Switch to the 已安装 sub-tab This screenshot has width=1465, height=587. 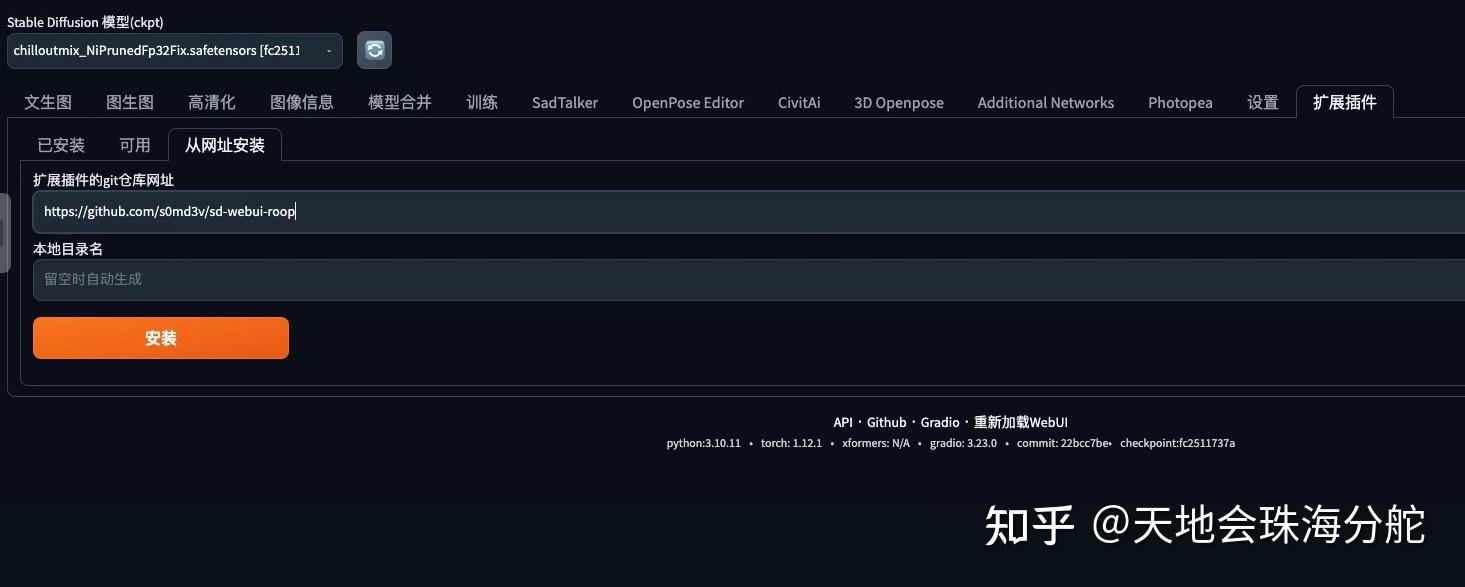(x=60, y=144)
